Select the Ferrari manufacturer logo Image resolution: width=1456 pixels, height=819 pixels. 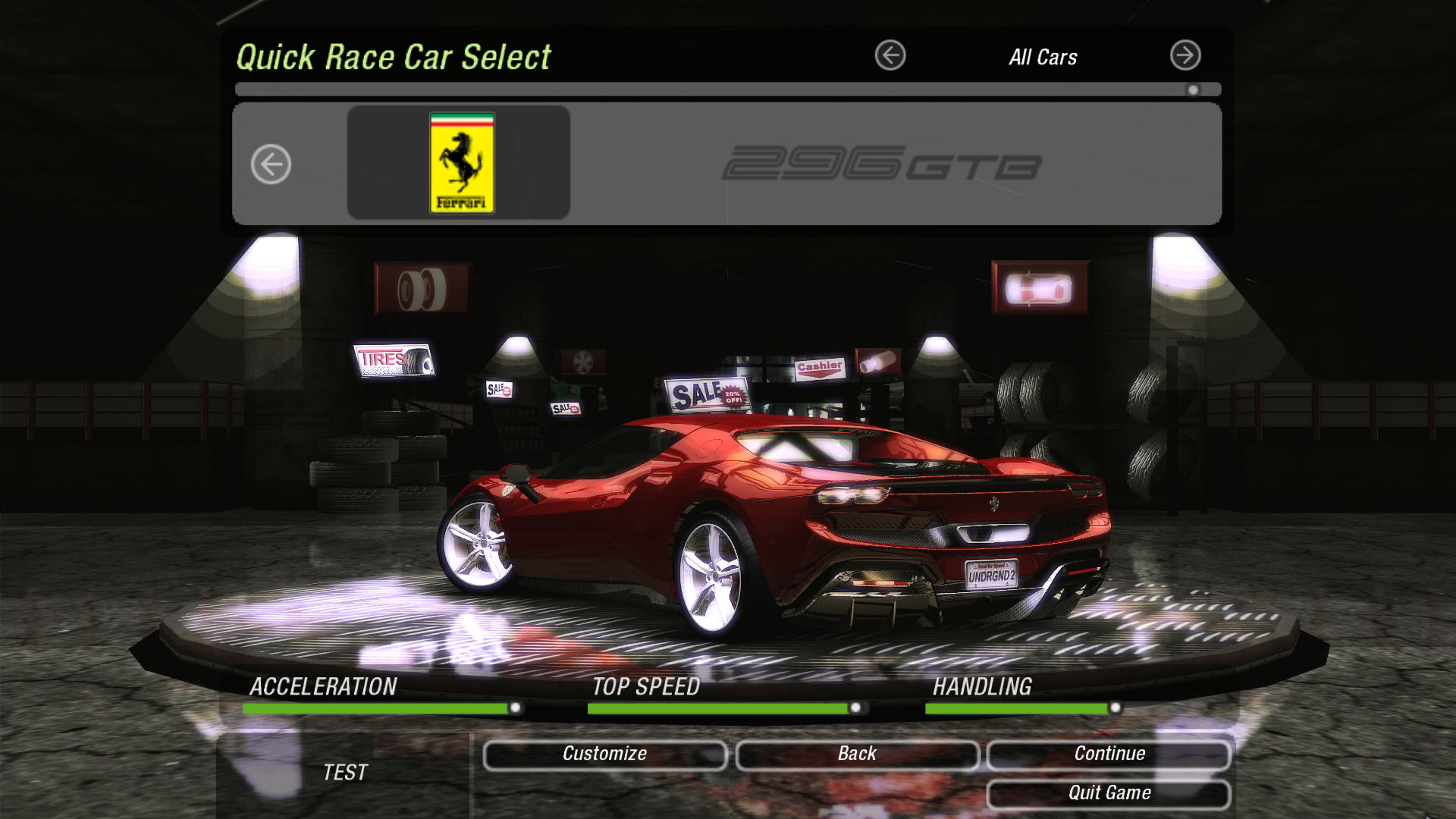(x=462, y=162)
